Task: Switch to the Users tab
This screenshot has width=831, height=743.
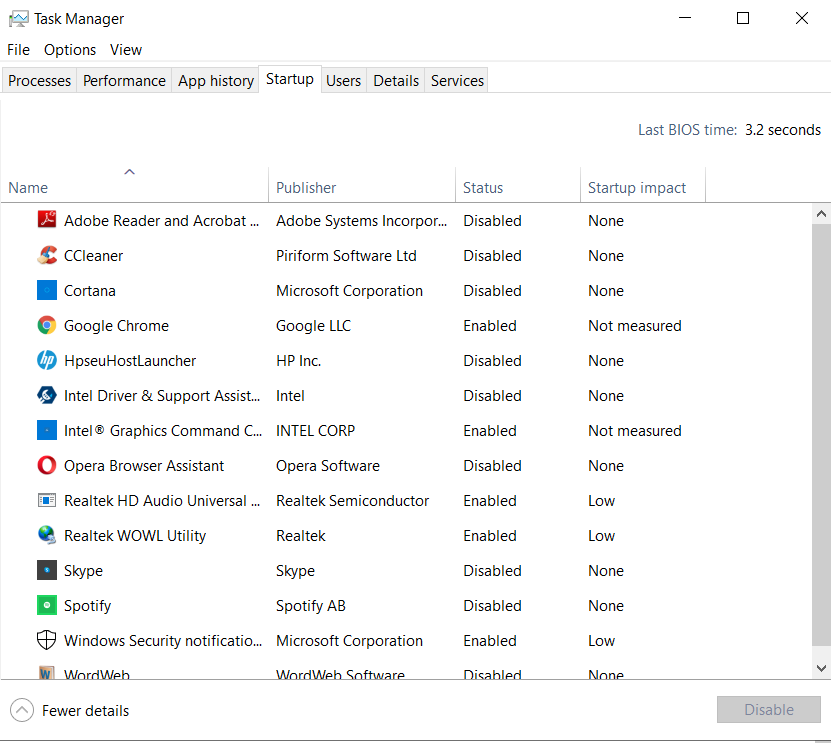Action: [343, 81]
